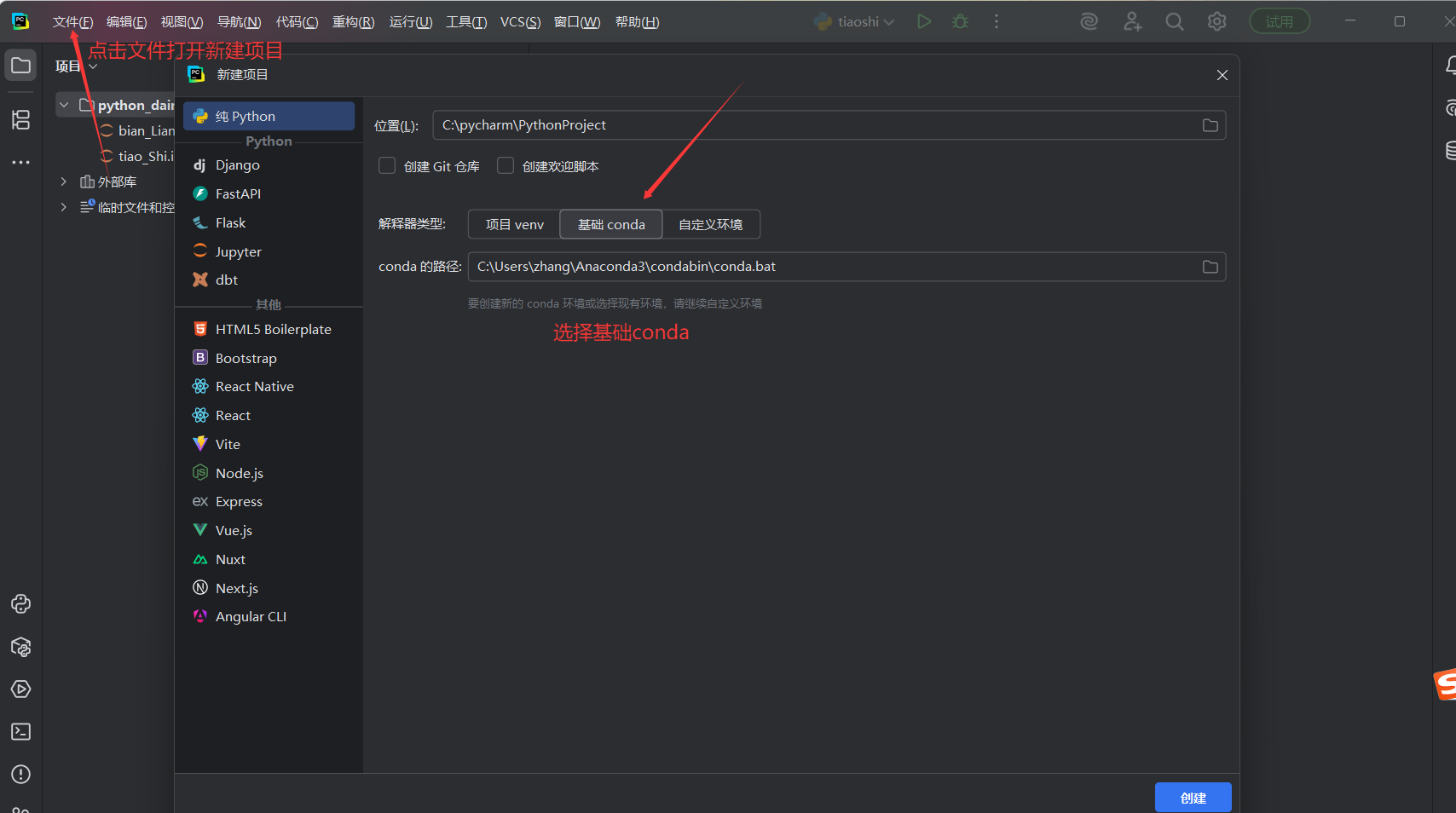Viewport: 1456px width, 813px height.
Task: Browse for the project location folder
Action: coord(1210,125)
